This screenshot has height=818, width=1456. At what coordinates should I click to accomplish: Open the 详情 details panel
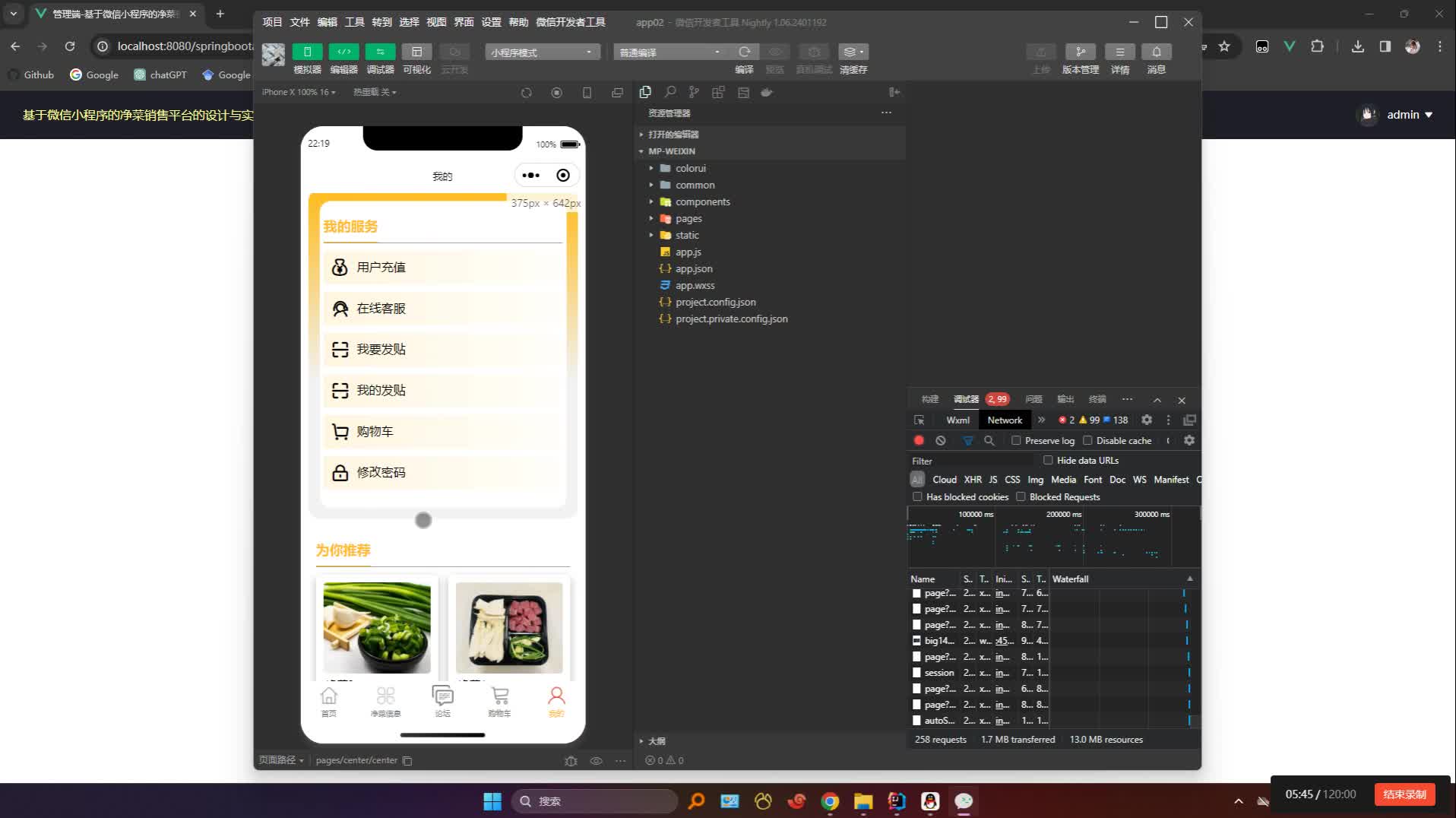[1120, 52]
